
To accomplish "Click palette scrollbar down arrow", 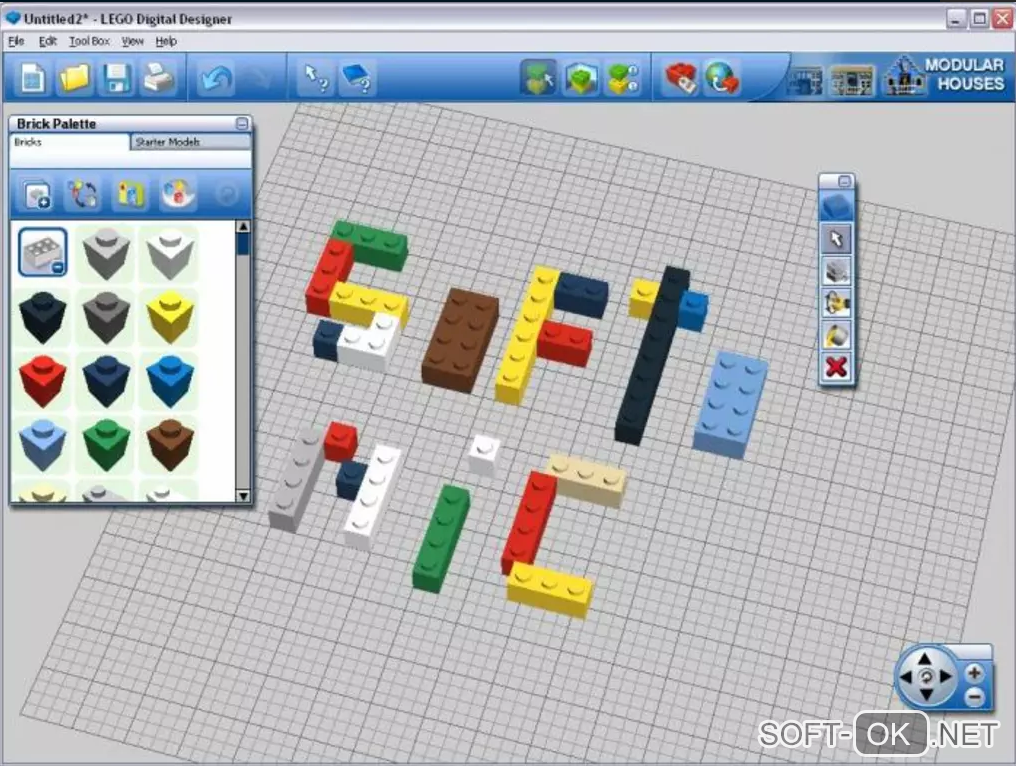I will tap(243, 496).
